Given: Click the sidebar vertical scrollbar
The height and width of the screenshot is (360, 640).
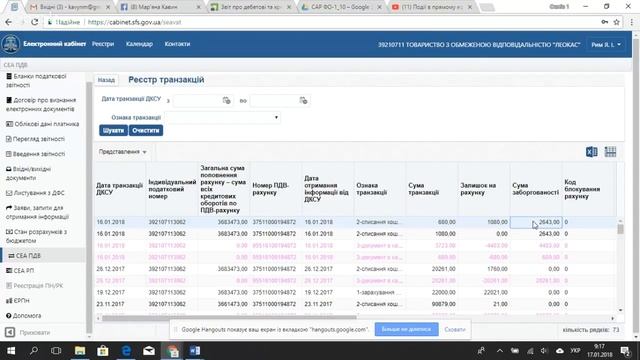Looking at the screenshot, I should (x=89, y=207).
